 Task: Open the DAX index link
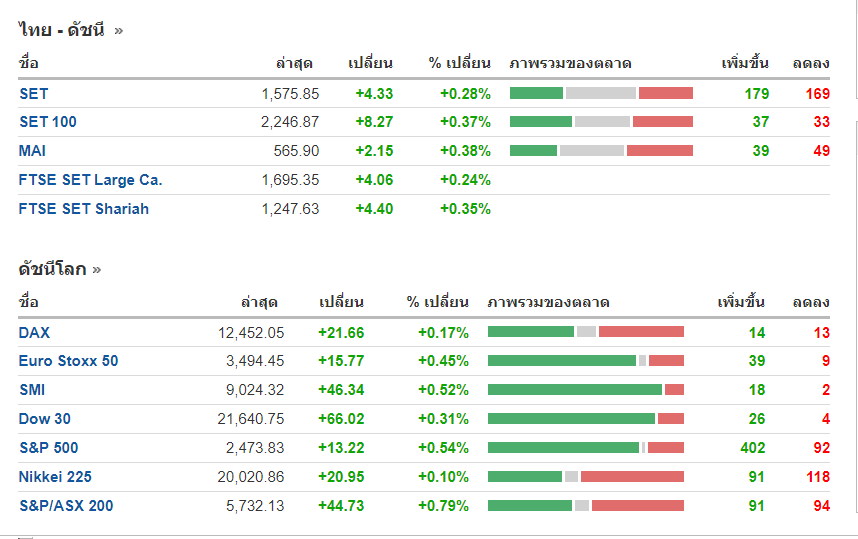click(x=34, y=333)
